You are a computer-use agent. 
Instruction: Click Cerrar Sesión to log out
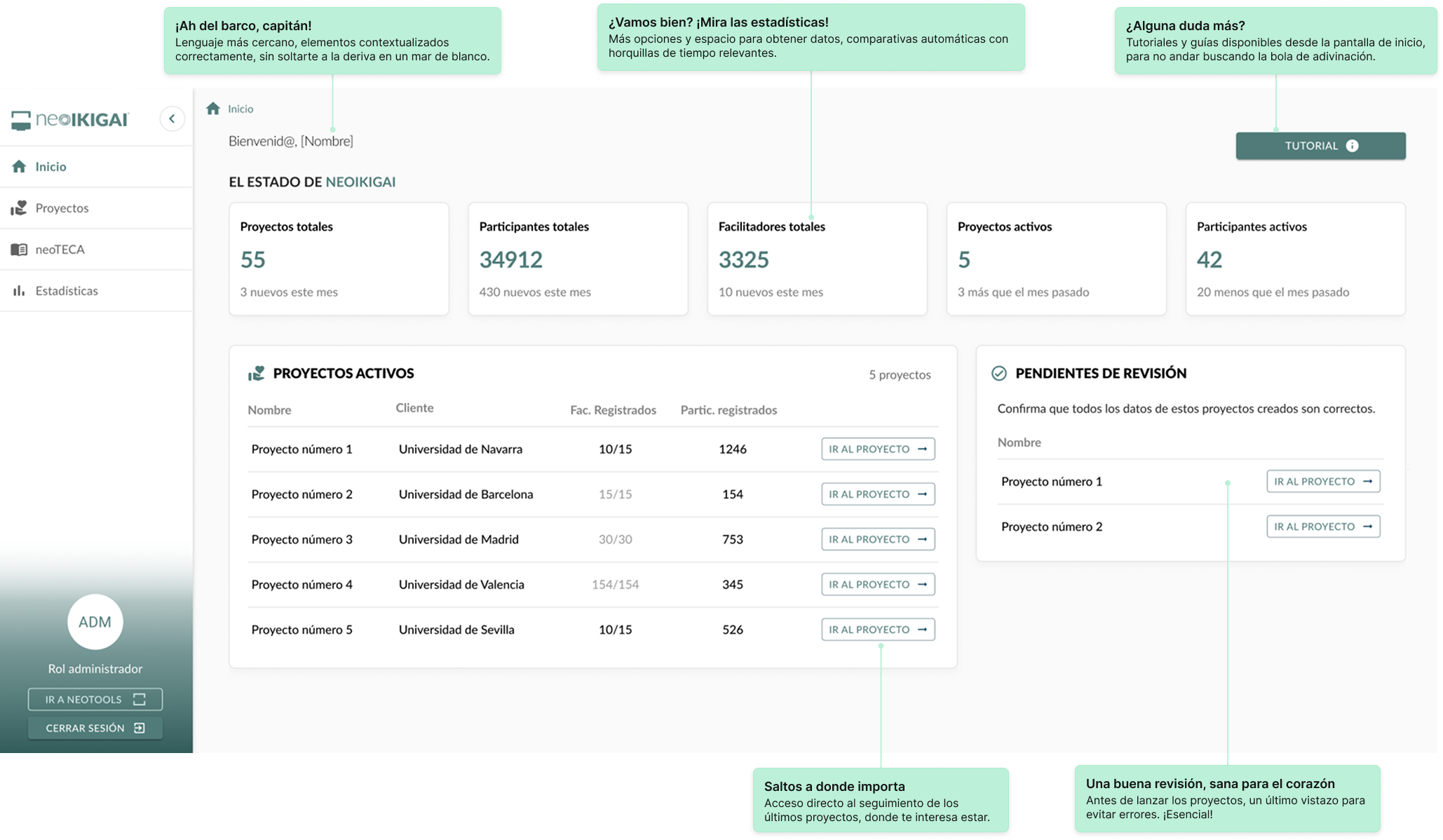pyautogui.click(x=95, y=728)
